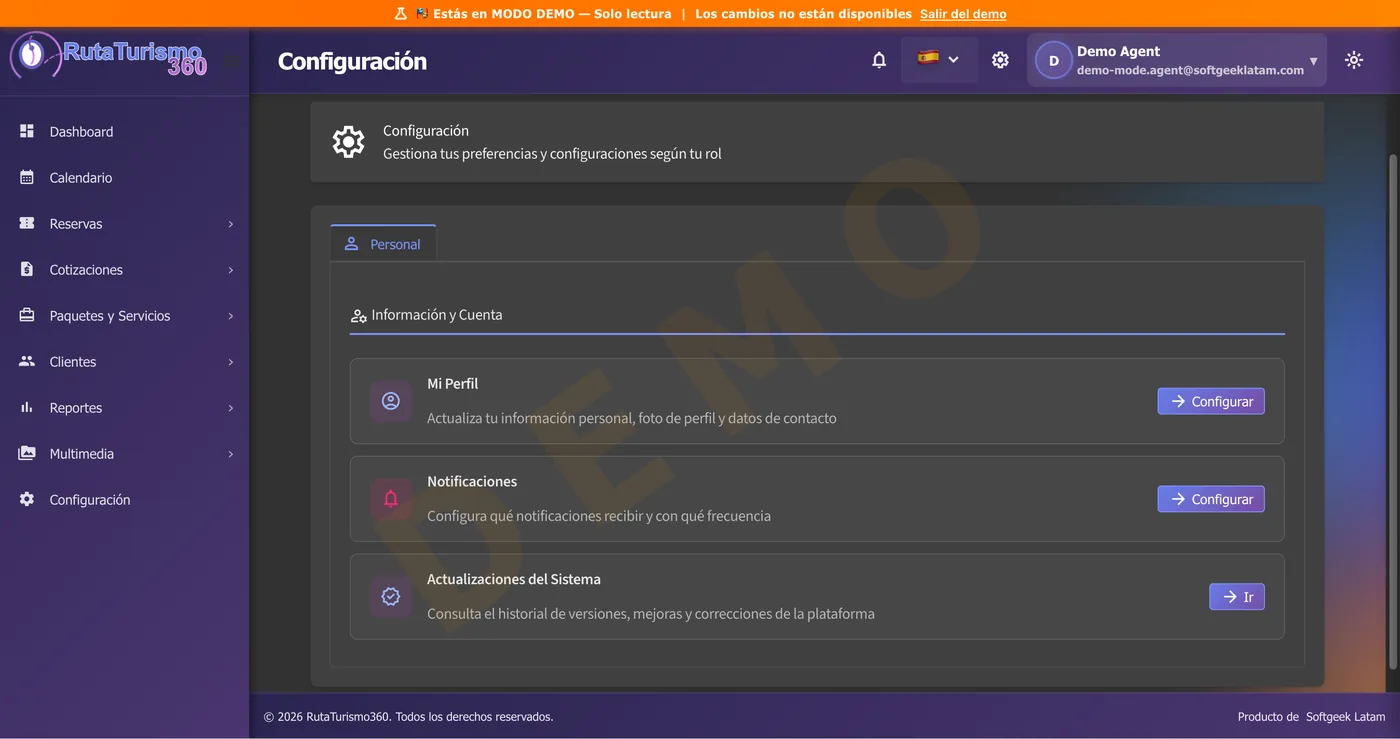This screenshot has width=1400, height=739.
Task: Click the Calendario calendar icon
Action: [27, 177]
